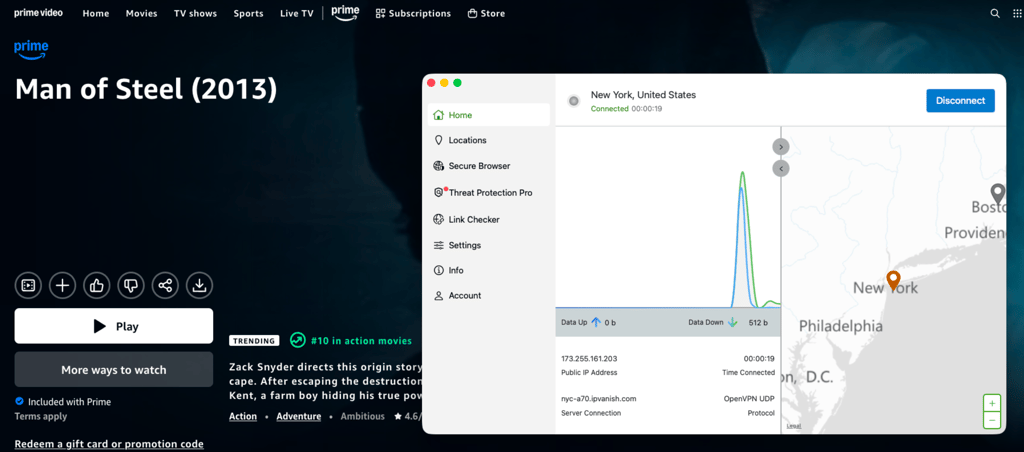Click the connection status circle icon

pos(574,101)
